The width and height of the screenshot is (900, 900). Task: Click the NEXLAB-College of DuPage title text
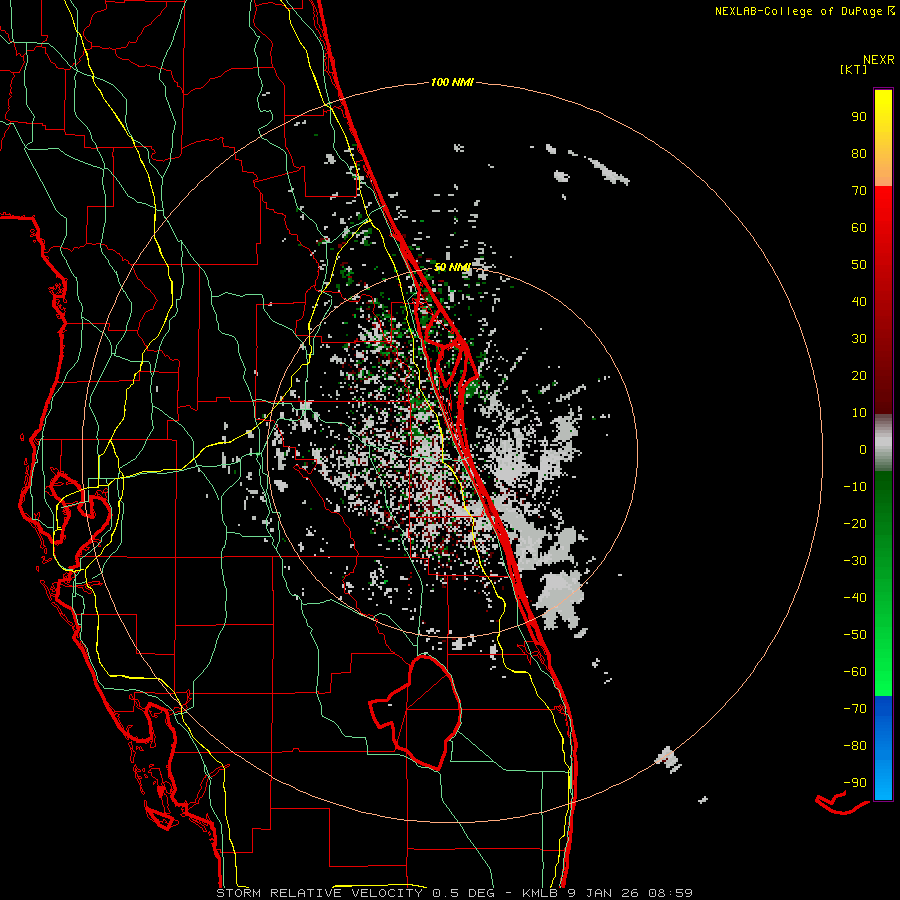[798, 11]
